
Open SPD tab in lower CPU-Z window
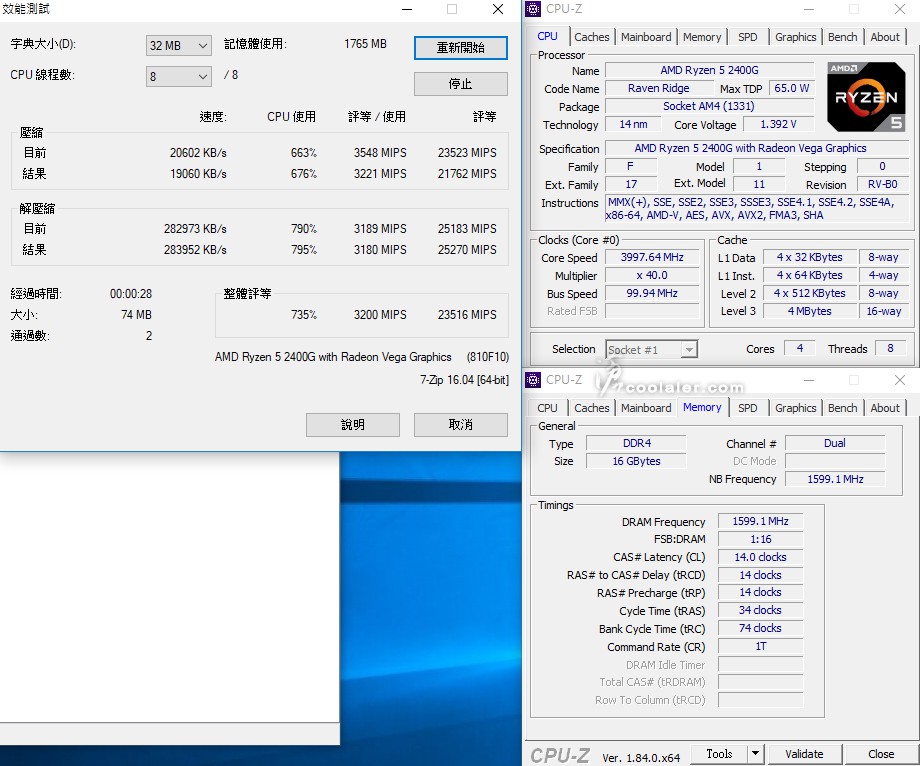748,408
